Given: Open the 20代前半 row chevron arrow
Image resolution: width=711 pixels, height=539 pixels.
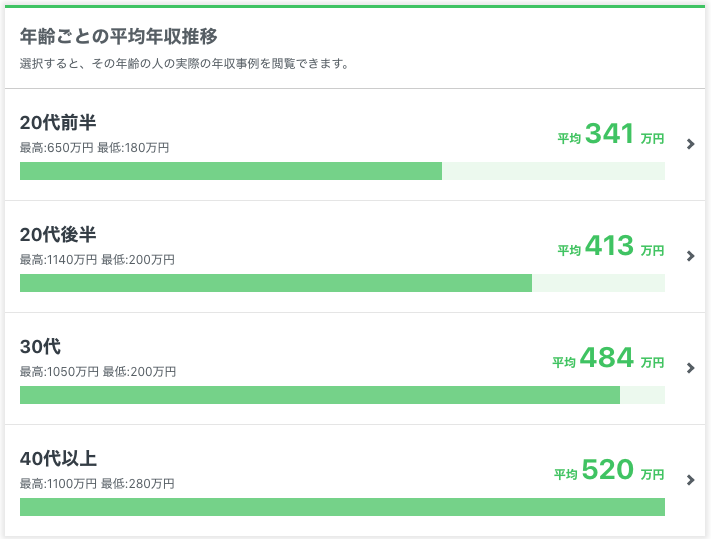Looking at the screenshot, I should coord(691,144).
